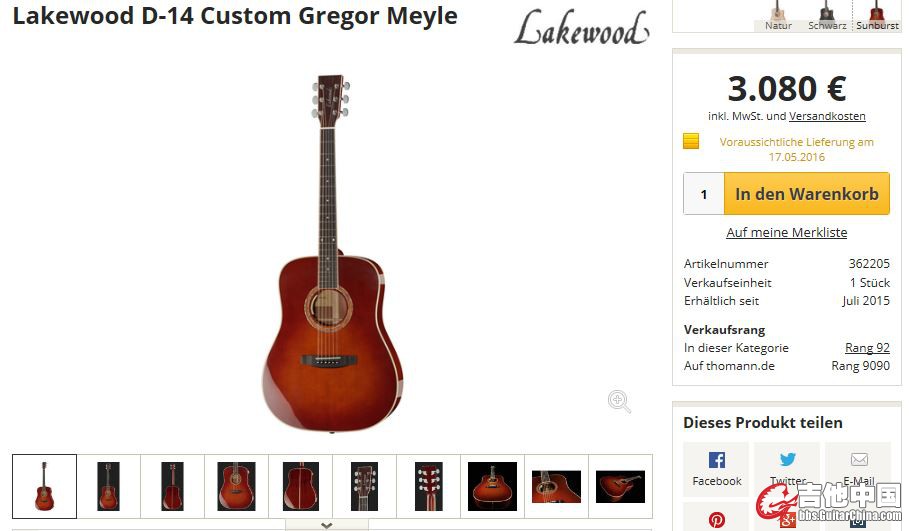Select the last angled guitar thumbnail
This screenshot has width=909, height=531.
coord(620,486)
